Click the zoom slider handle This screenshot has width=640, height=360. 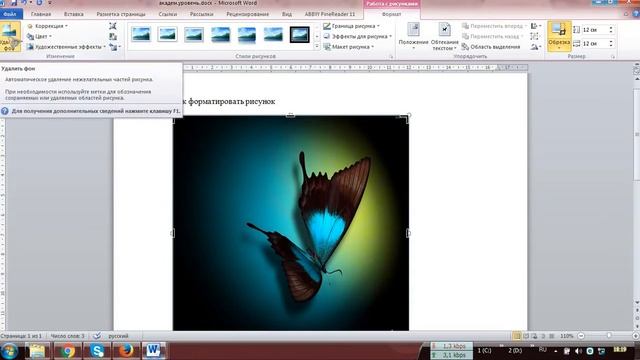tap(609, 336)
